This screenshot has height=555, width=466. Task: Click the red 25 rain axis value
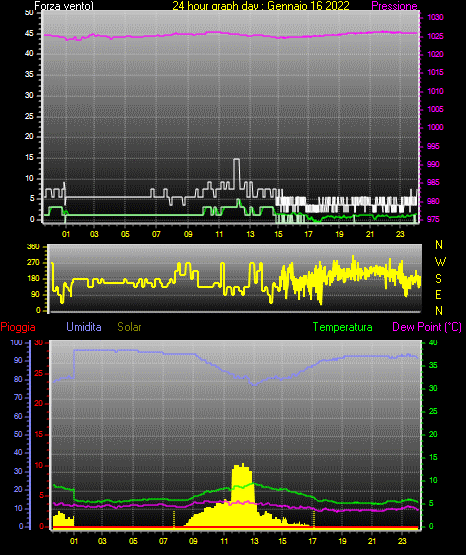point(39,373)
